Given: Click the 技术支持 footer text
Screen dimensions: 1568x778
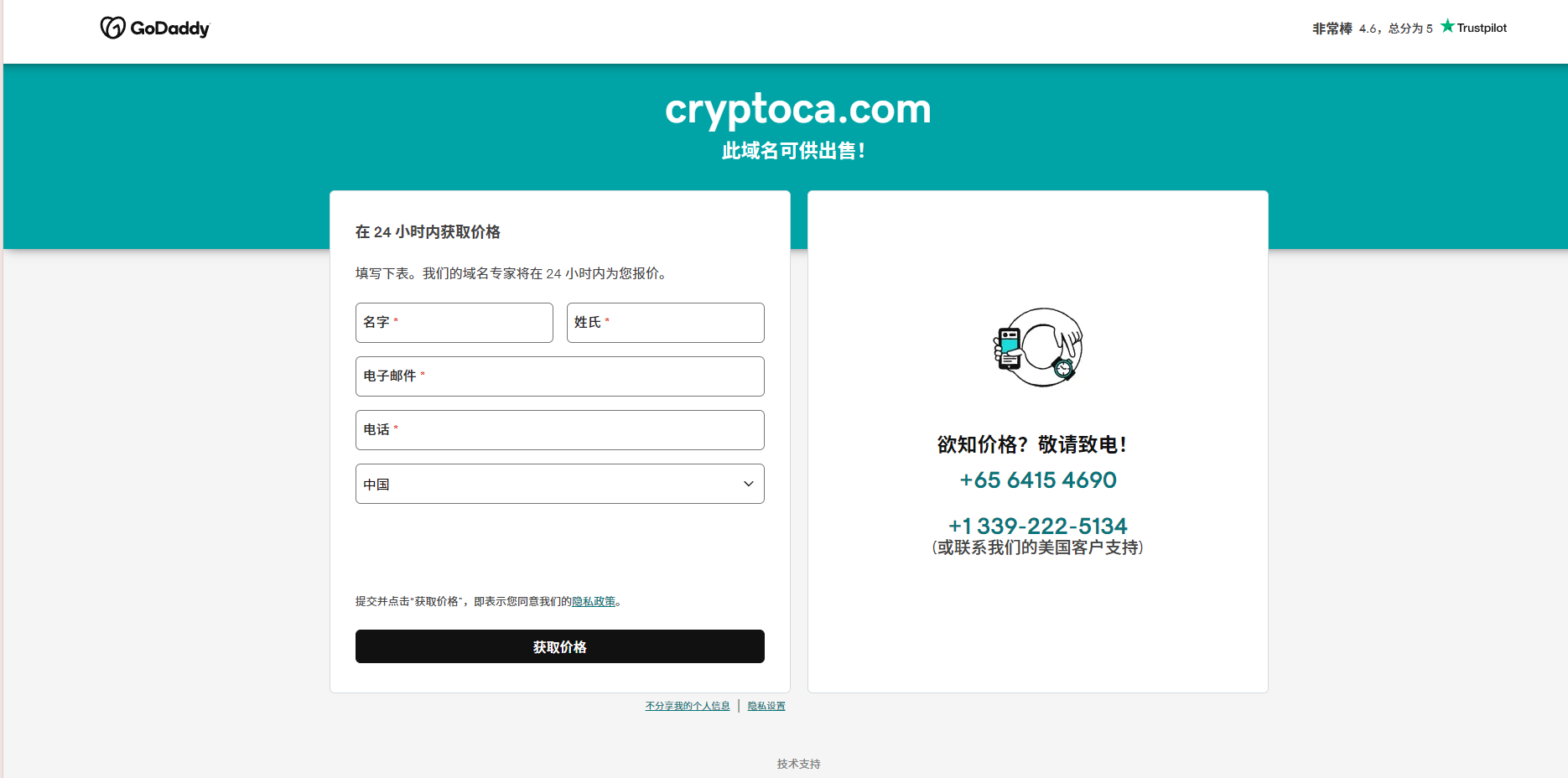Looking at the screenshot, I should point(798,764).
